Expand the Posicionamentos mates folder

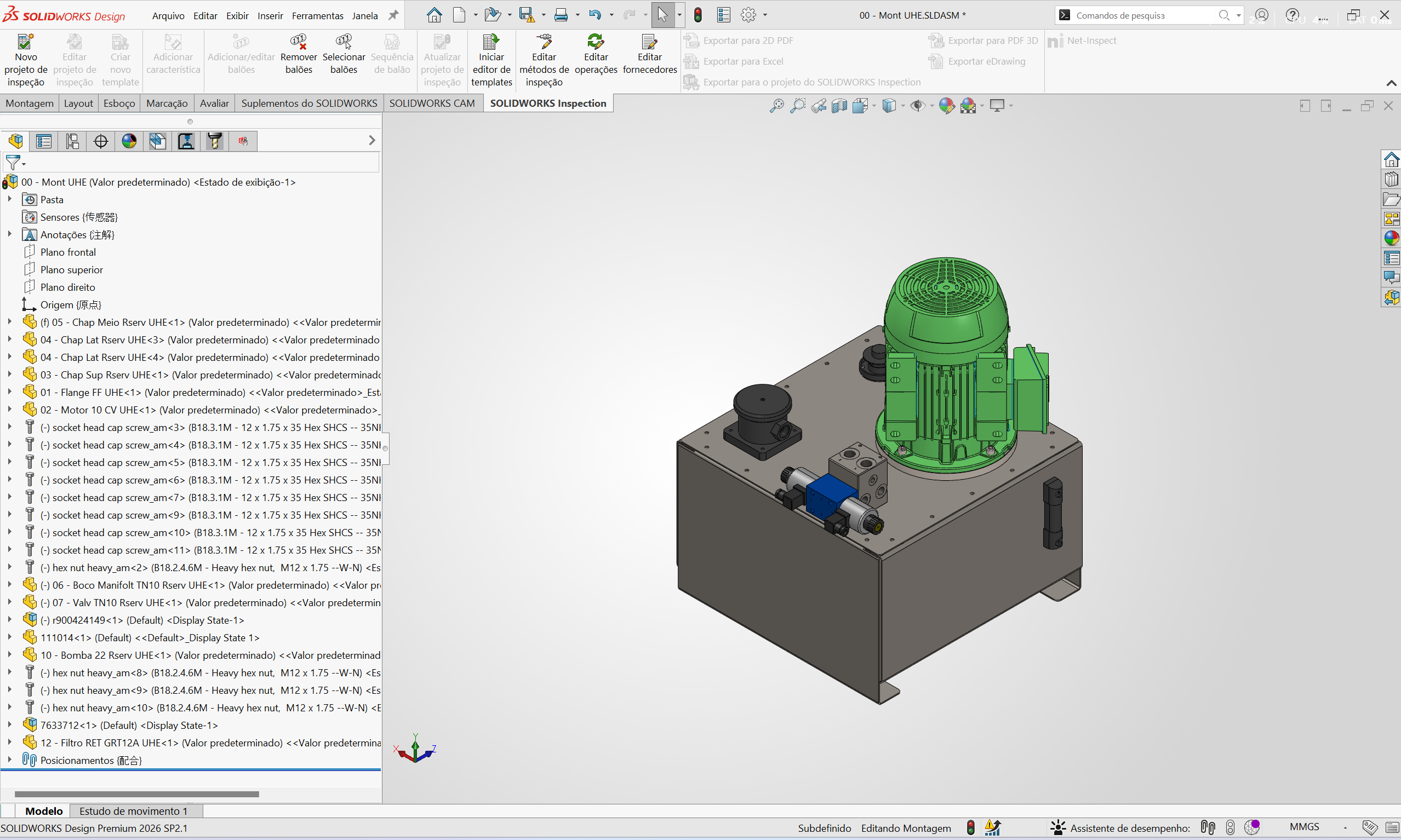[10, 760]
